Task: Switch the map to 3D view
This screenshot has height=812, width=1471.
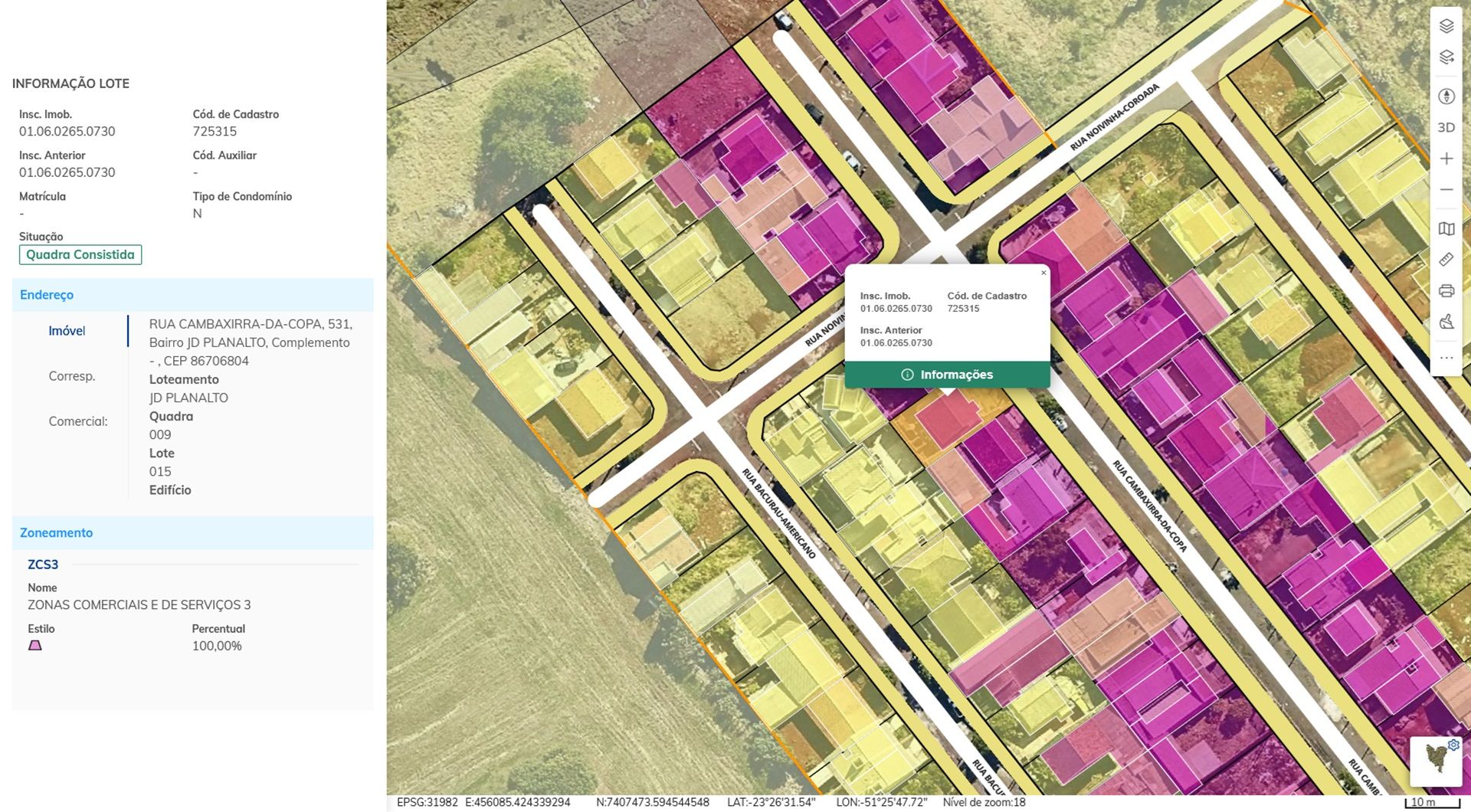Action: [x=1446, y=128]
